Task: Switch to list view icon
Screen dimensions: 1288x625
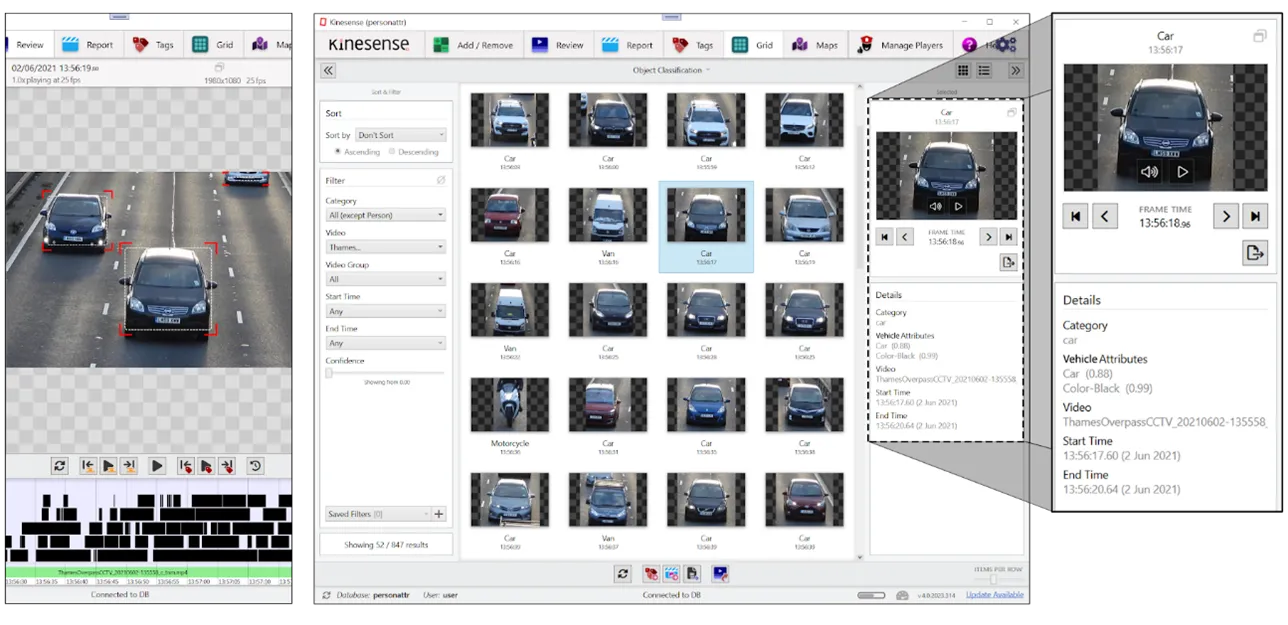Action: tap(984, 71)
